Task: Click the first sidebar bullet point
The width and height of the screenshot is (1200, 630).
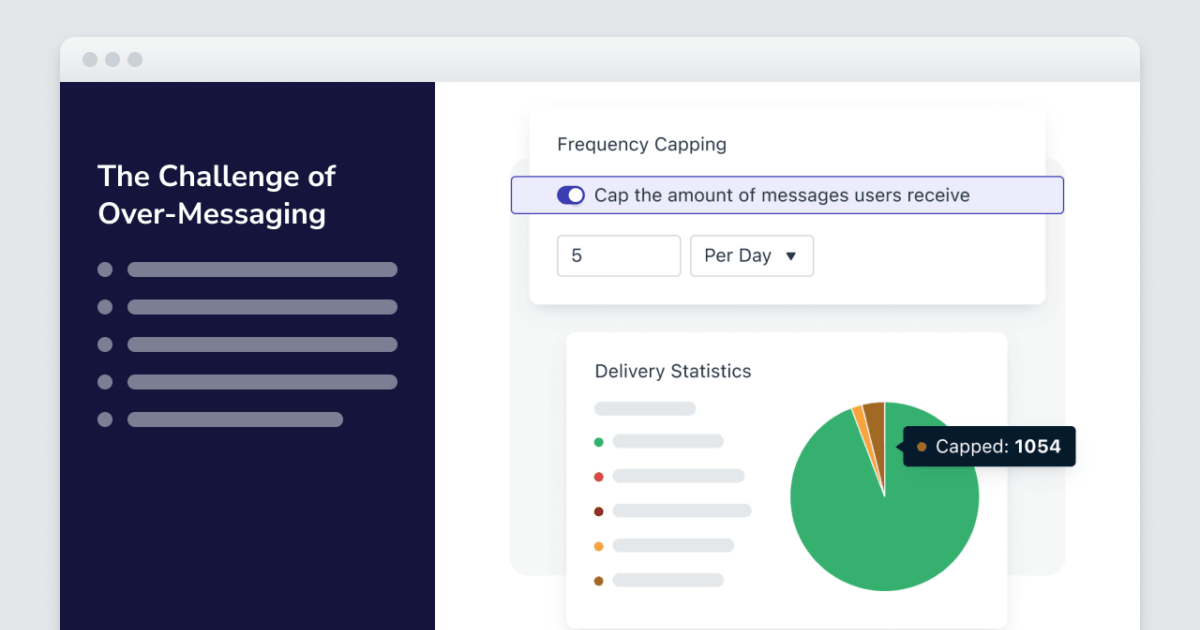Action: (x=105, y=268)
